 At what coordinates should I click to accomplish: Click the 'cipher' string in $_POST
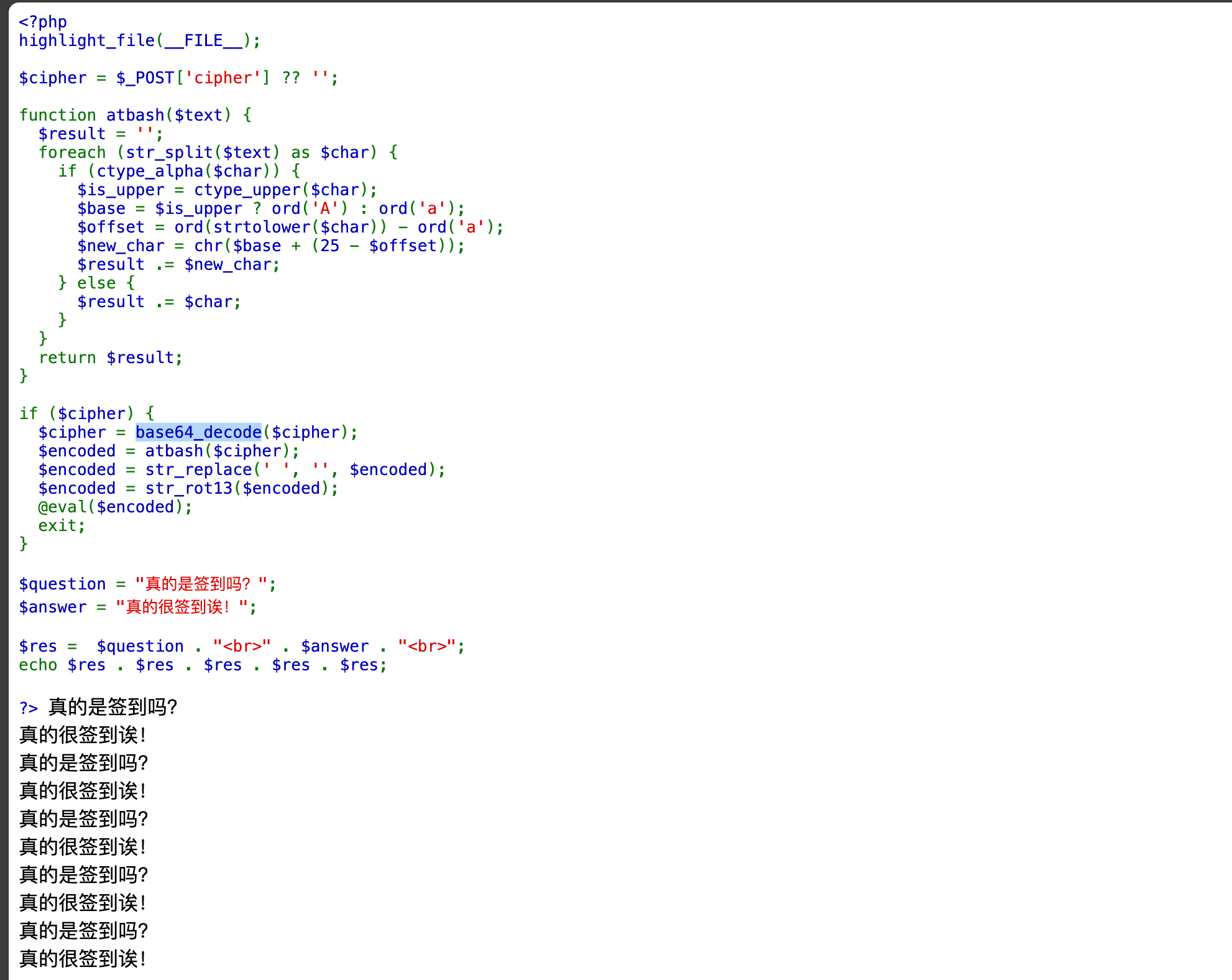pos(223,78)
